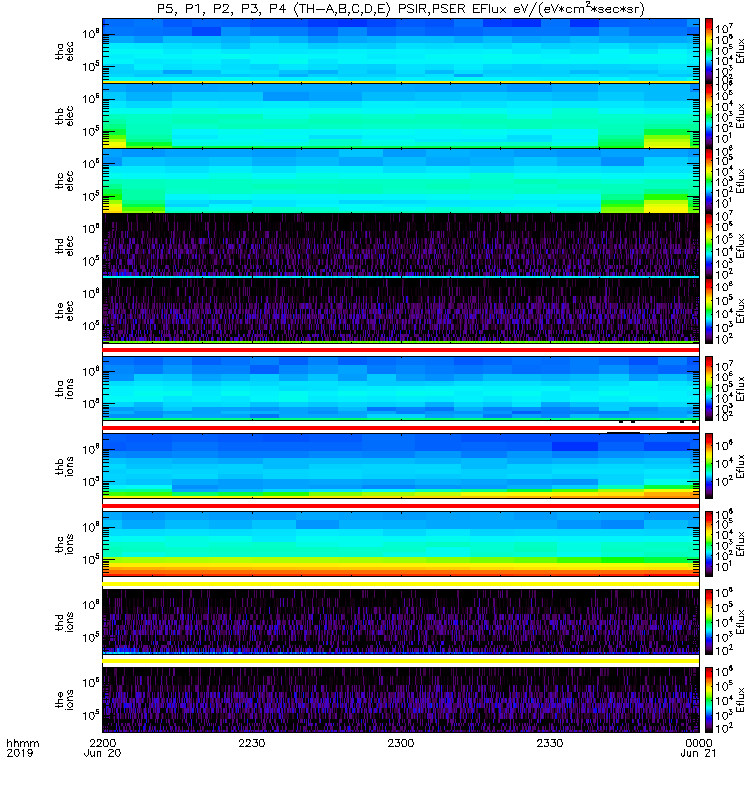Click the Eflux label of thb ions colorbar

pos(740,466)
